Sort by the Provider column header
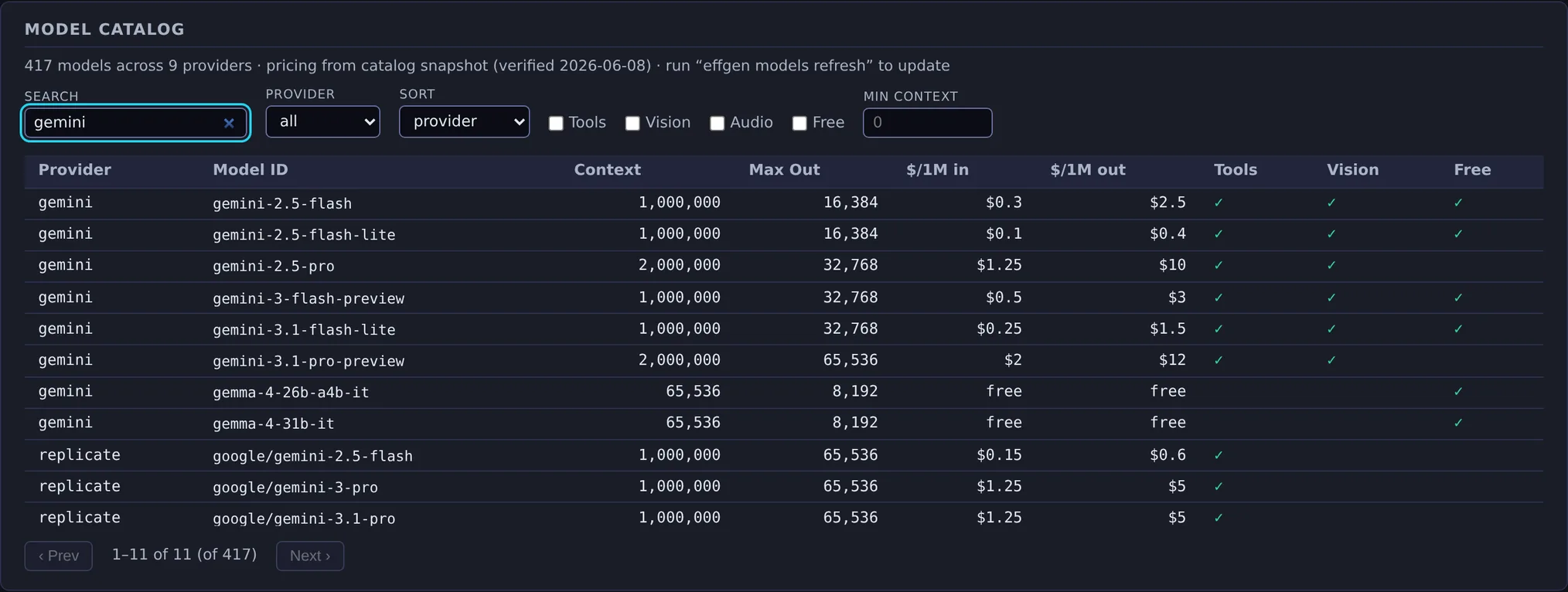This screenshot has height=592, width=1568. click(75, 170)
